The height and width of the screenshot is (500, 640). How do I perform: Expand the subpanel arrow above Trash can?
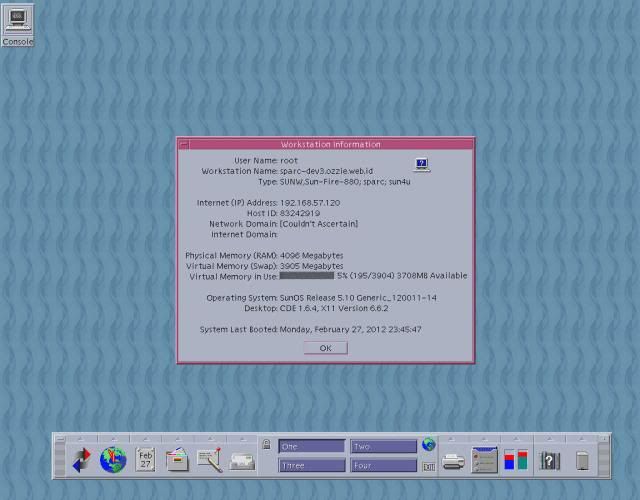click(x=582, y=439)
